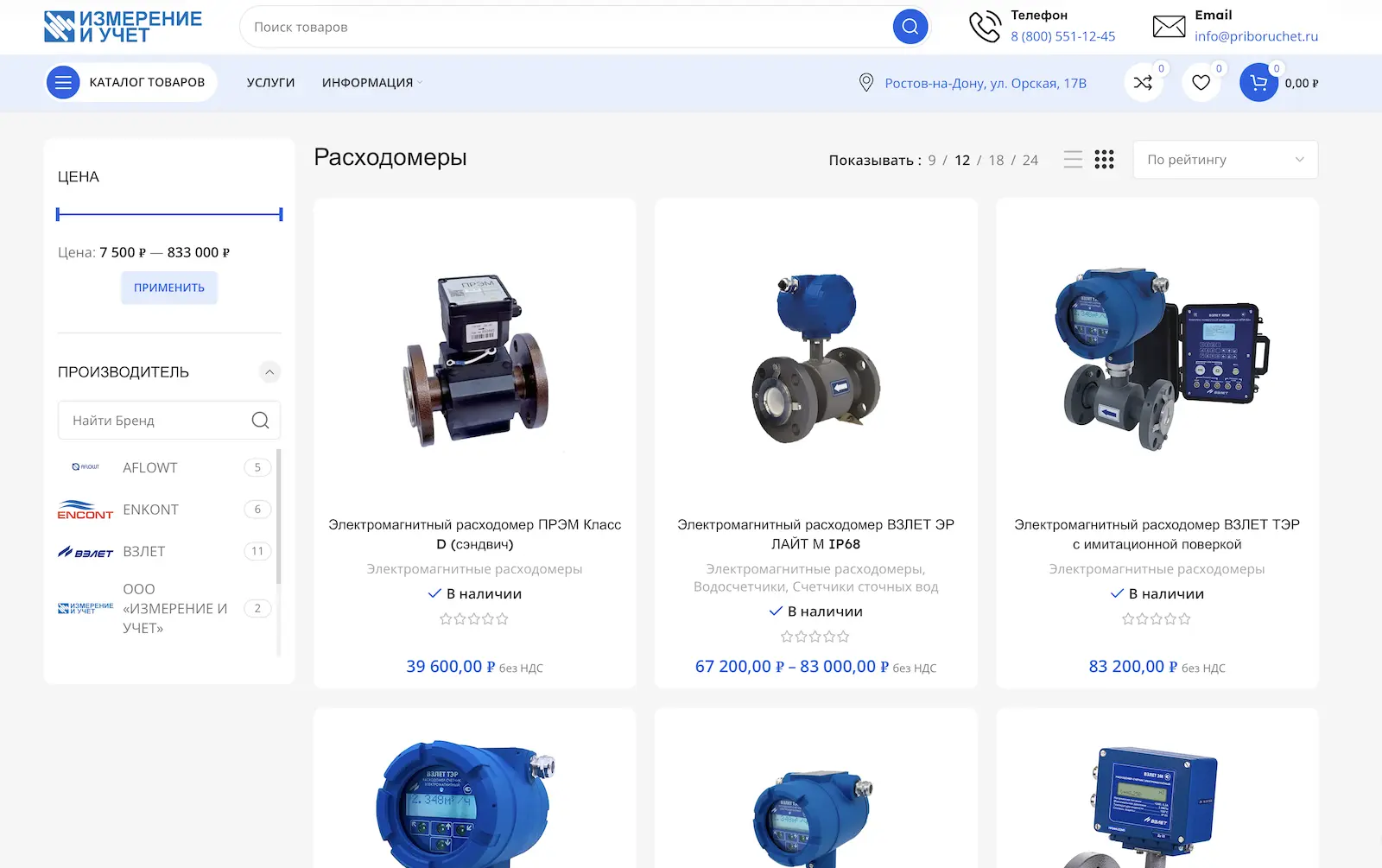Rate ВЗЛЕТ ТЭР product stars

coord(1157,619)
